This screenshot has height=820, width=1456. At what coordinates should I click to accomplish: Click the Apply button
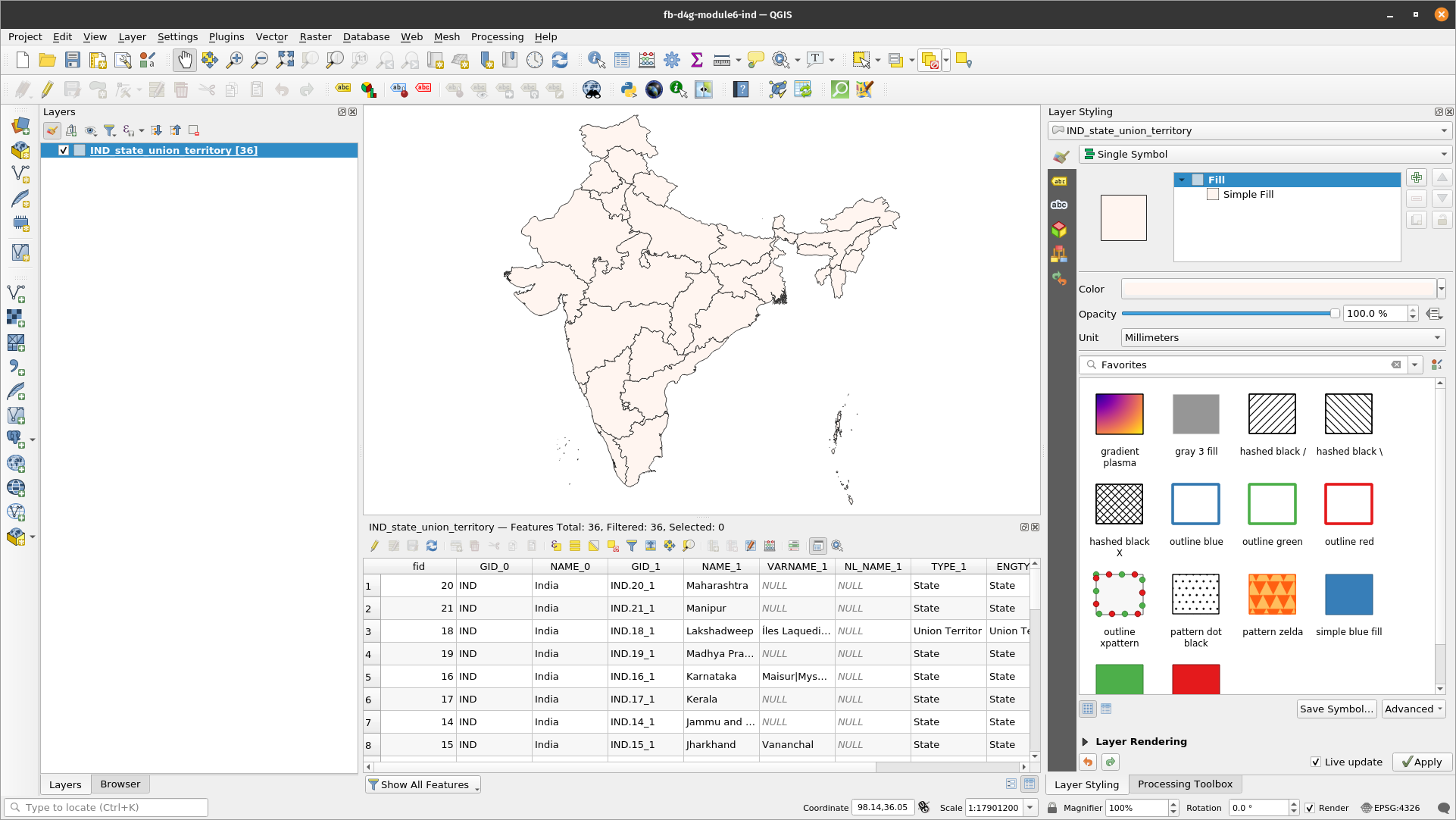coord(1422,762)
